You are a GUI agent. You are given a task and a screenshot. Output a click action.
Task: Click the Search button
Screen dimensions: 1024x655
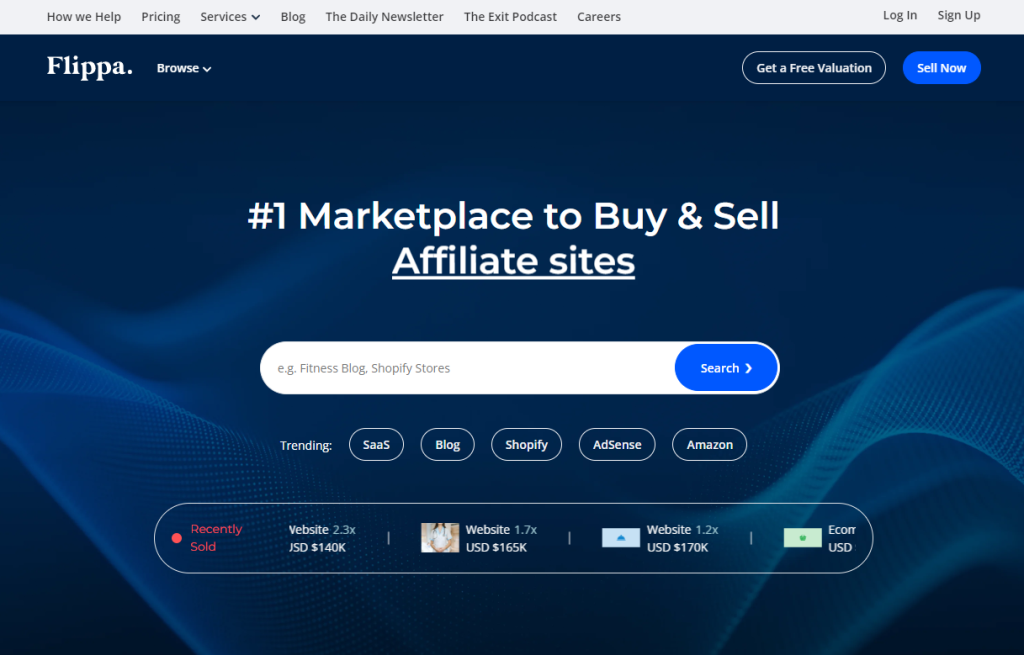tap(726, 368)
